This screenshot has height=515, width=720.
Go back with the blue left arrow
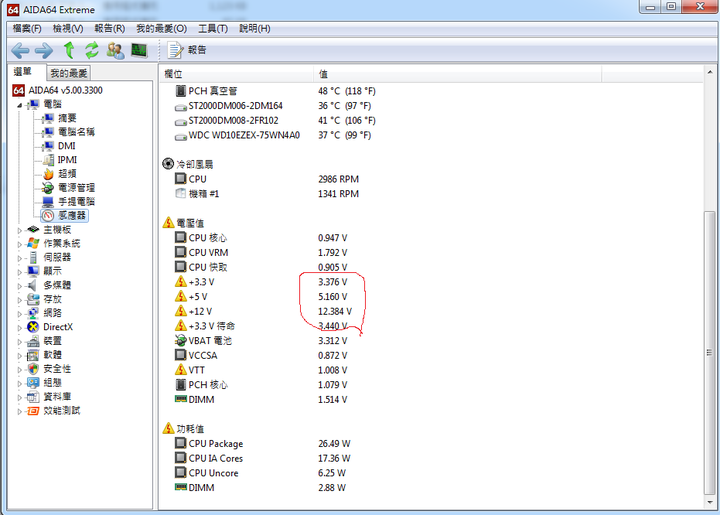click(x=20, y=50)
